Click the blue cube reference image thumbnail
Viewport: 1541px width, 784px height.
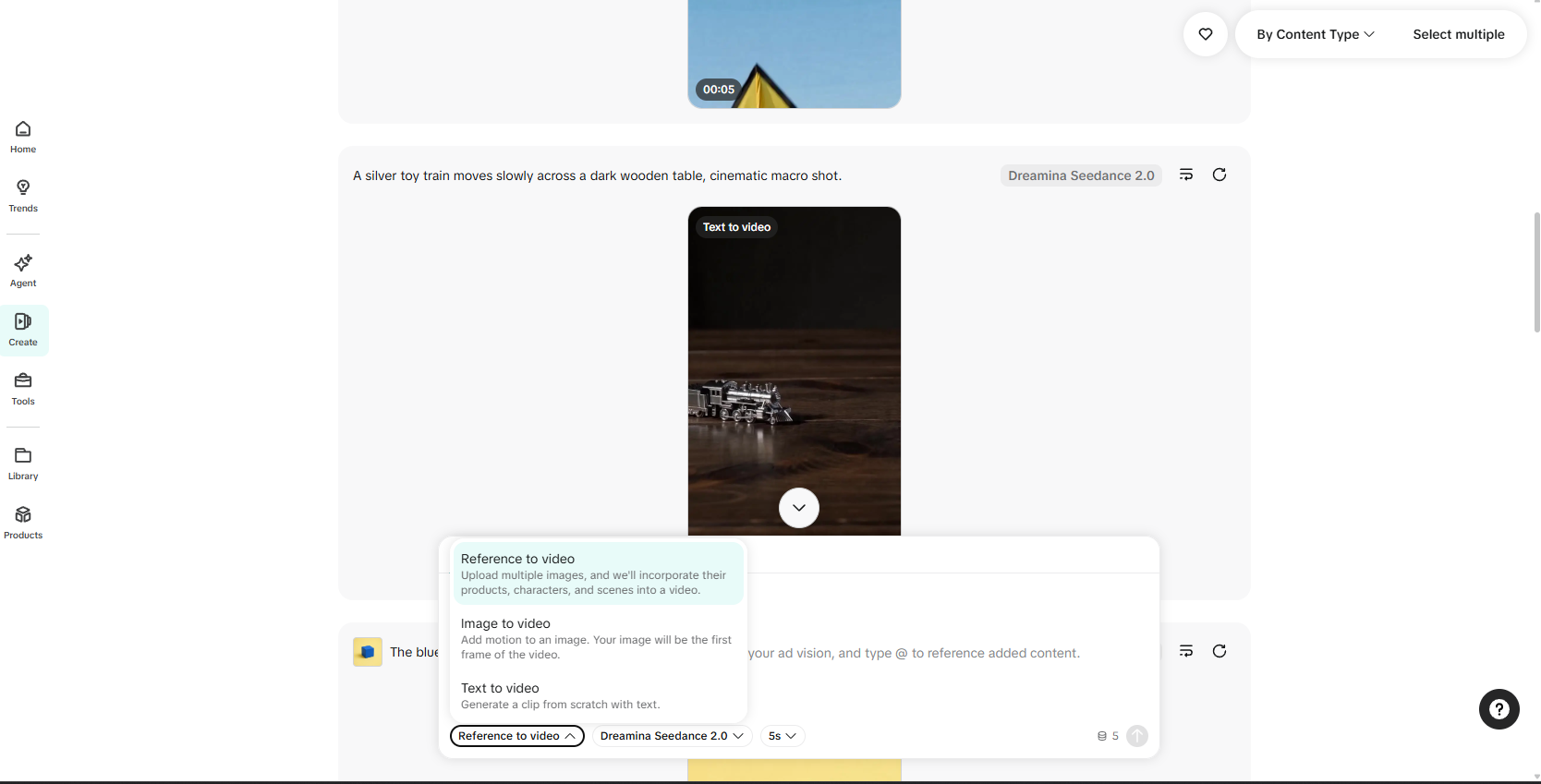pyautogui.click(x=368, y=652)
